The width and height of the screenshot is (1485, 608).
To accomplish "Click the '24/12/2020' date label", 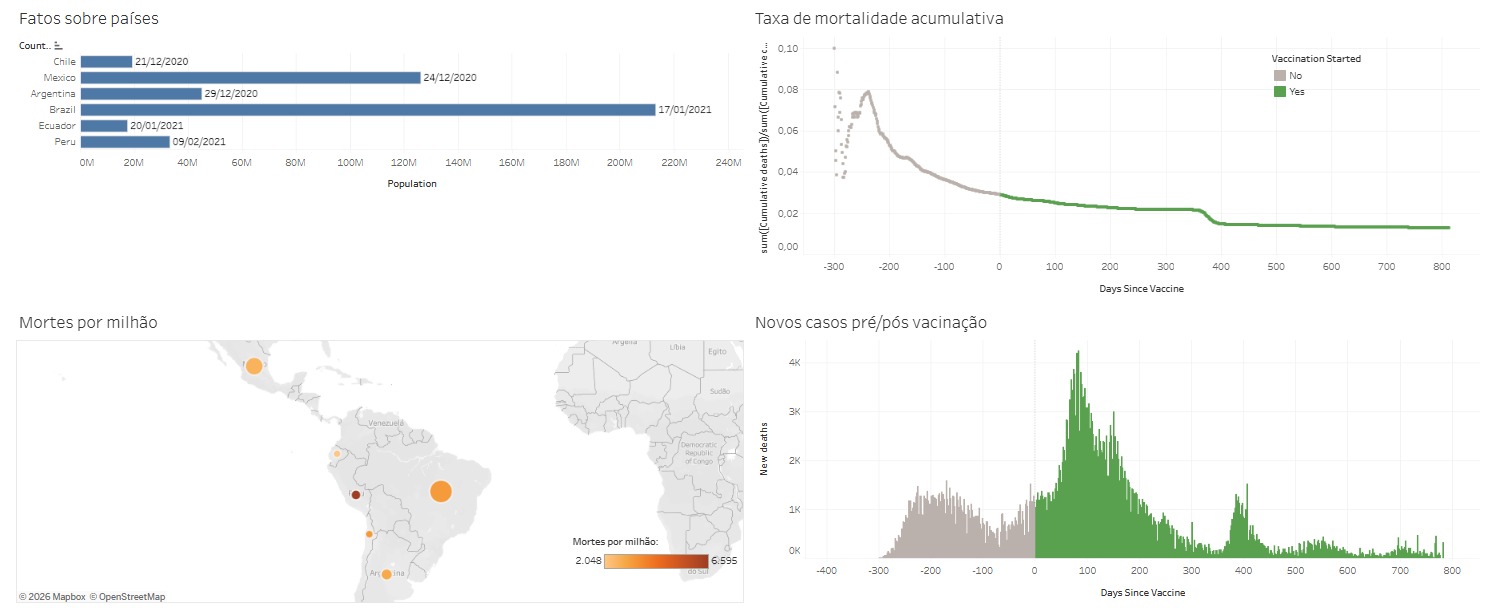I will [451, 78].
